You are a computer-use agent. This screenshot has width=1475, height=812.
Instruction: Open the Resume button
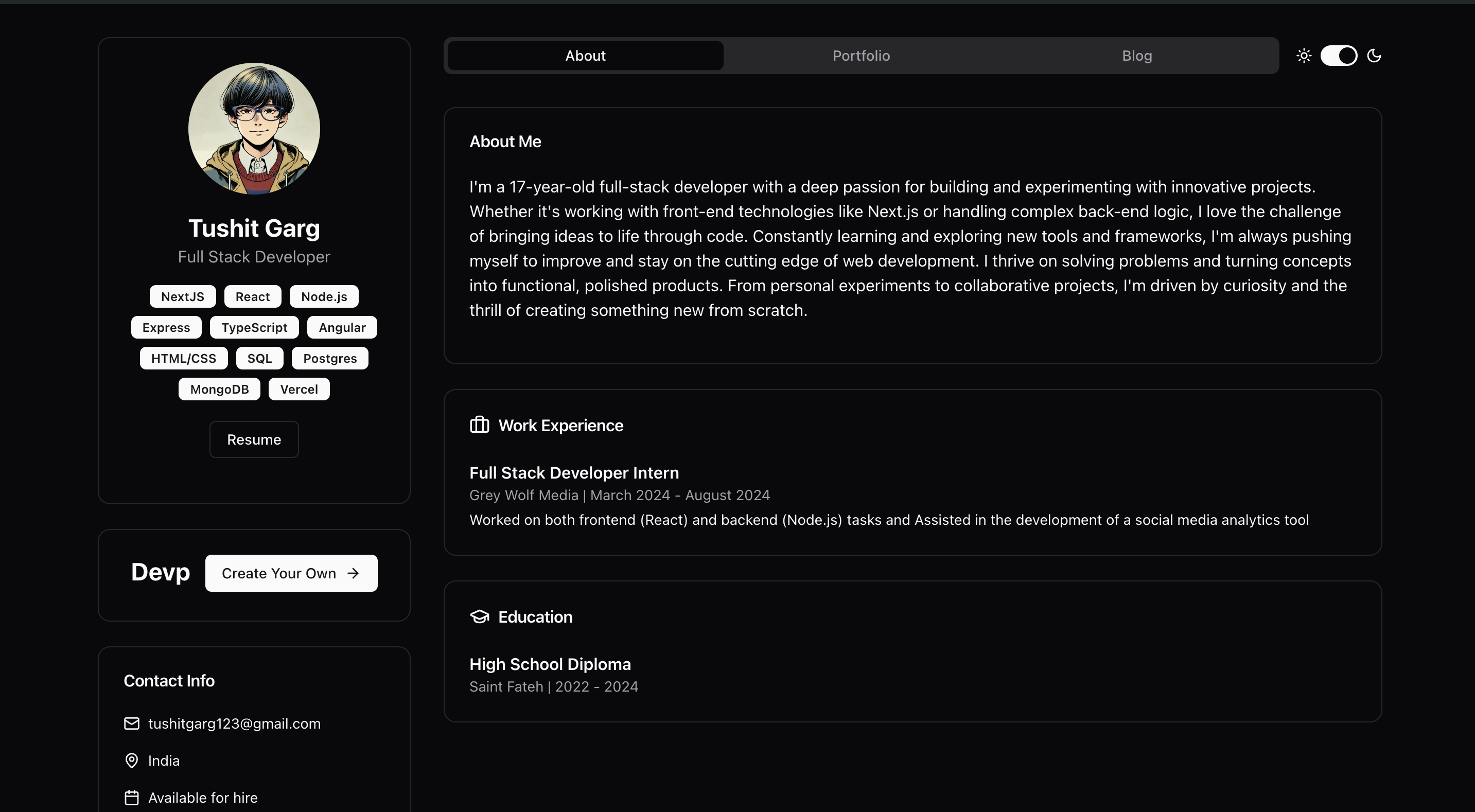(254, 440)
